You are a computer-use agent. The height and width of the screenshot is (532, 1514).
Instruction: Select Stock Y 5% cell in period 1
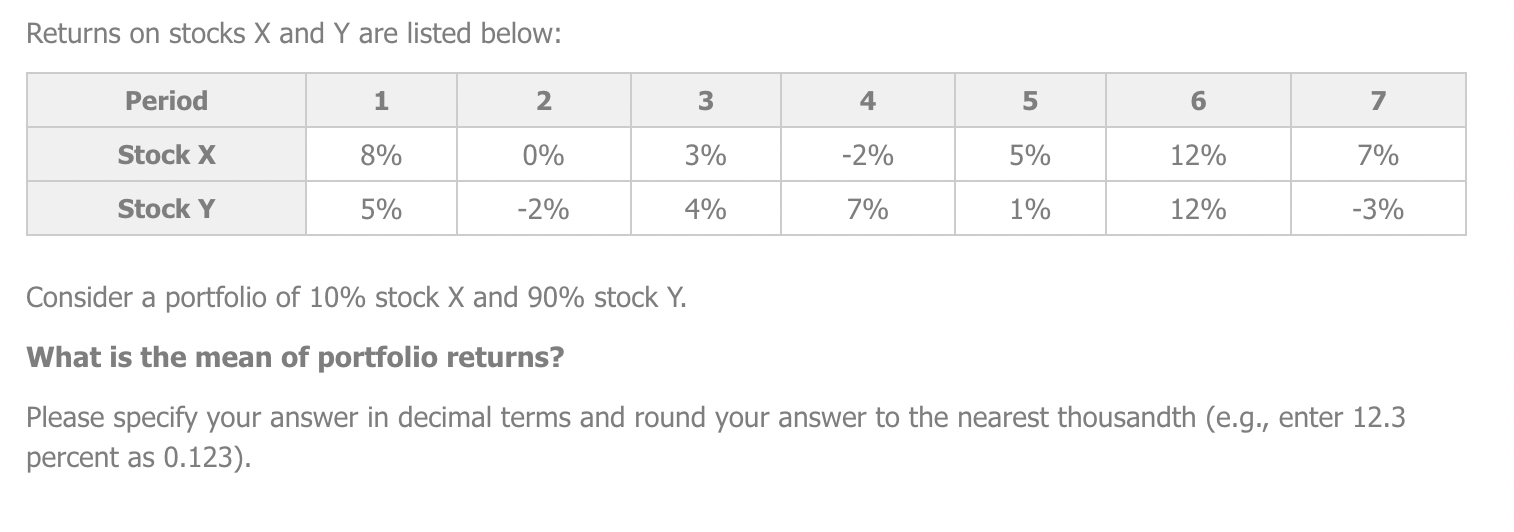381,209
